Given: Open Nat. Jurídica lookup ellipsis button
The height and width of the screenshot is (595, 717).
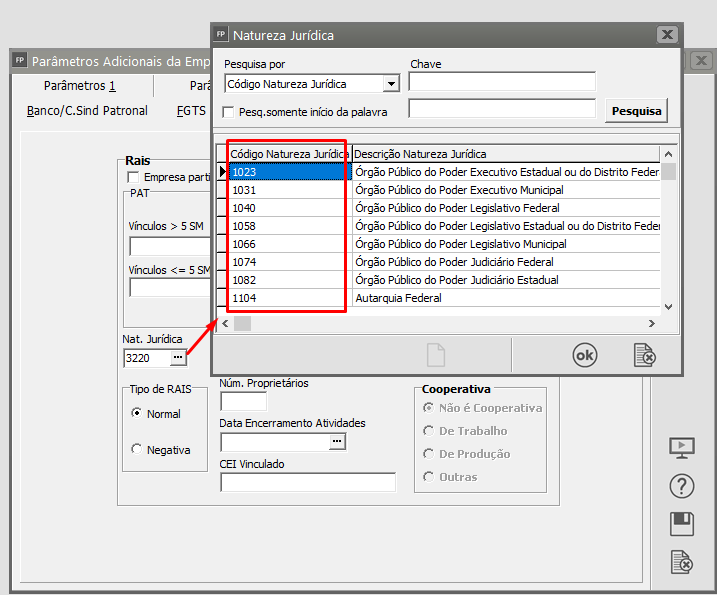Looking at the screenshot, I should coord(177,357).
